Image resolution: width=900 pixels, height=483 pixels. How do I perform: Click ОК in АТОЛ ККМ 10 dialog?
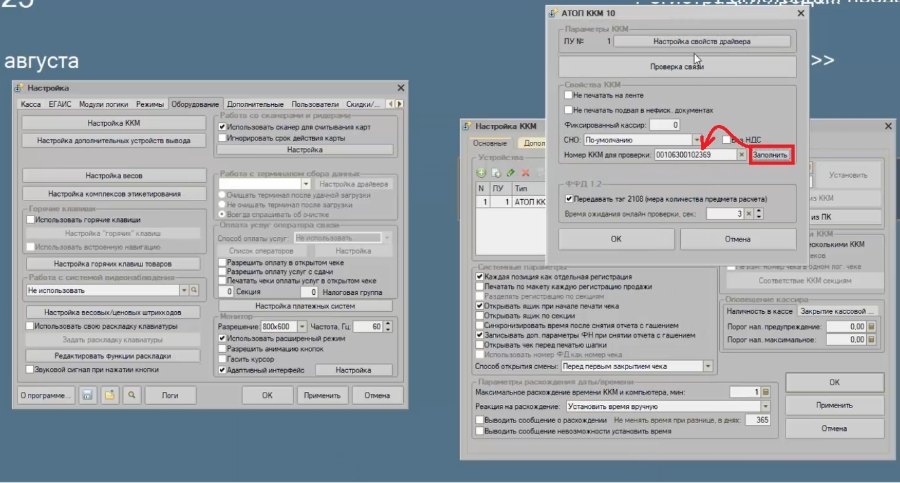pos(616,239)
